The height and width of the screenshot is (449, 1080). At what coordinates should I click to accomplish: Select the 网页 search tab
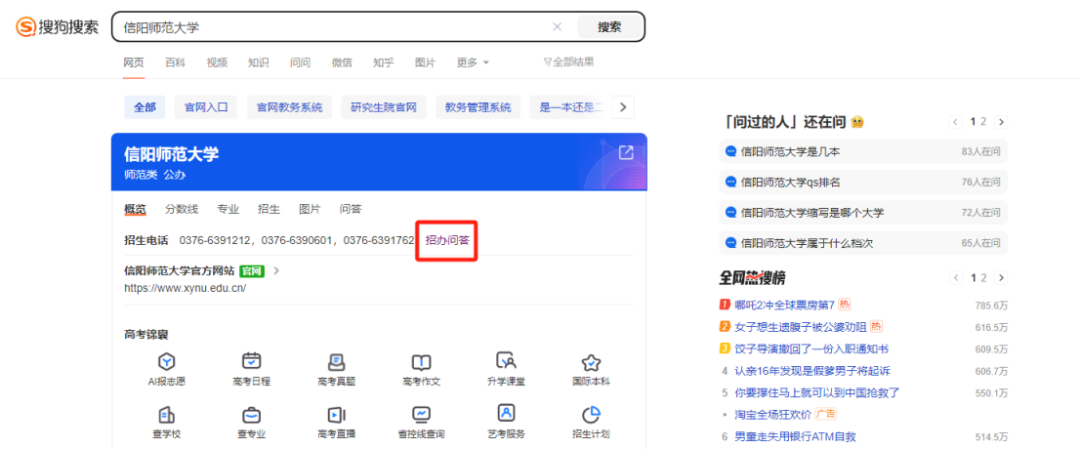[134, 63]
